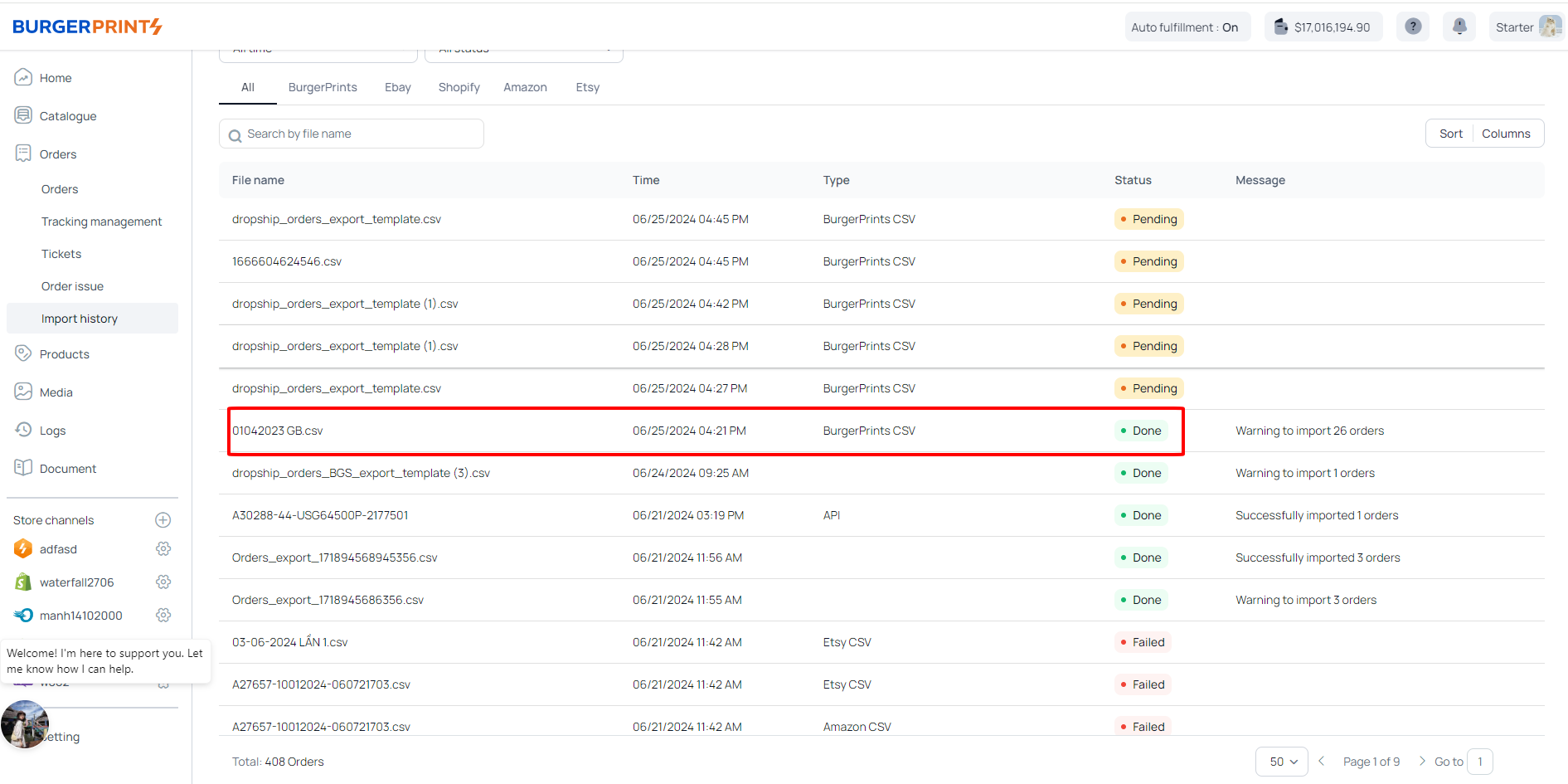Click the Search by file name field

(352, 134)
